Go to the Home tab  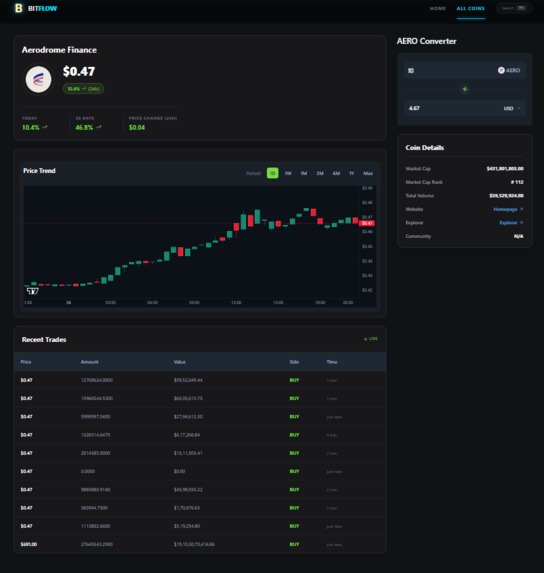click(437, 8)
